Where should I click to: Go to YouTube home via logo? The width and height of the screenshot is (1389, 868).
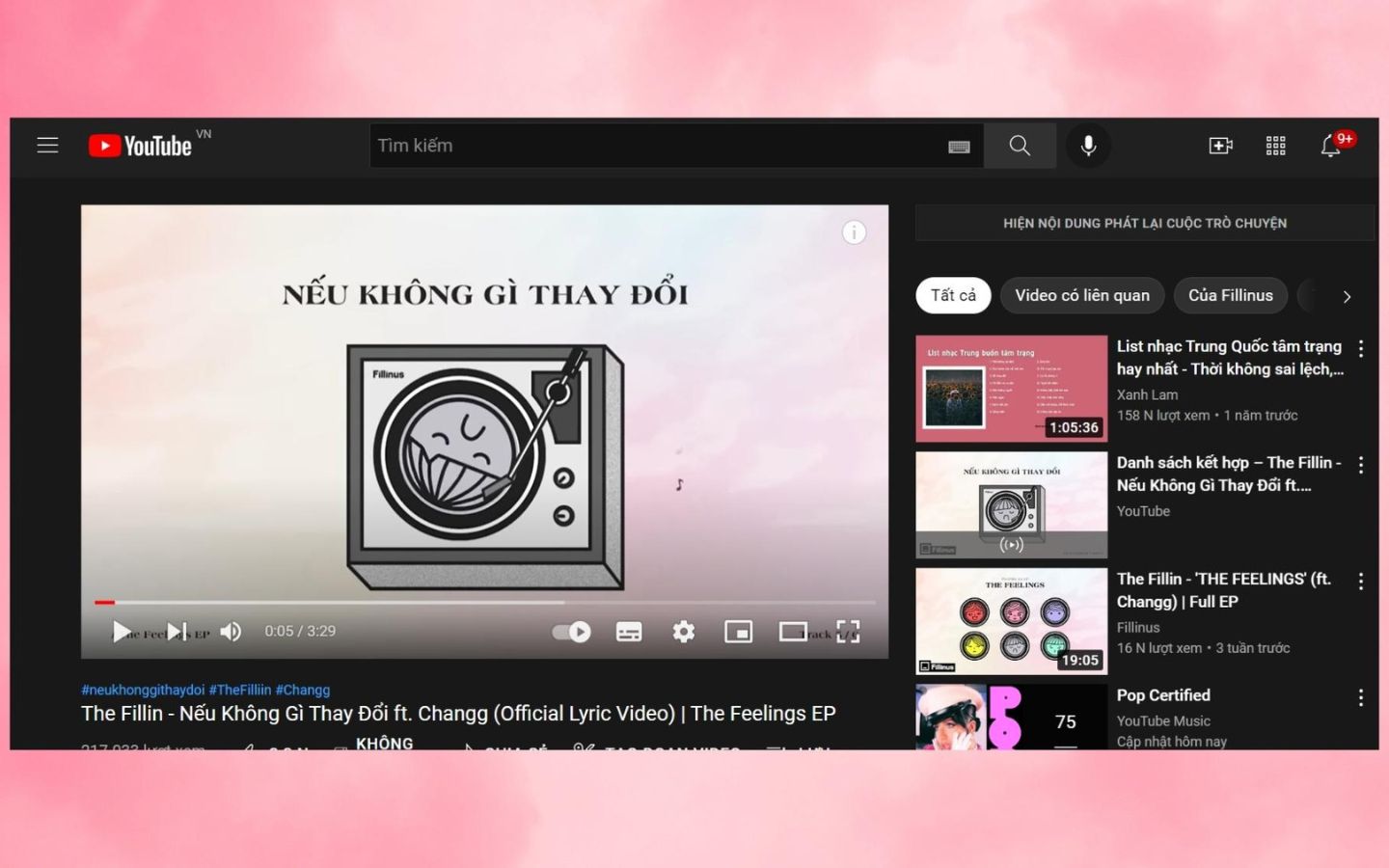tap(141, 146)
